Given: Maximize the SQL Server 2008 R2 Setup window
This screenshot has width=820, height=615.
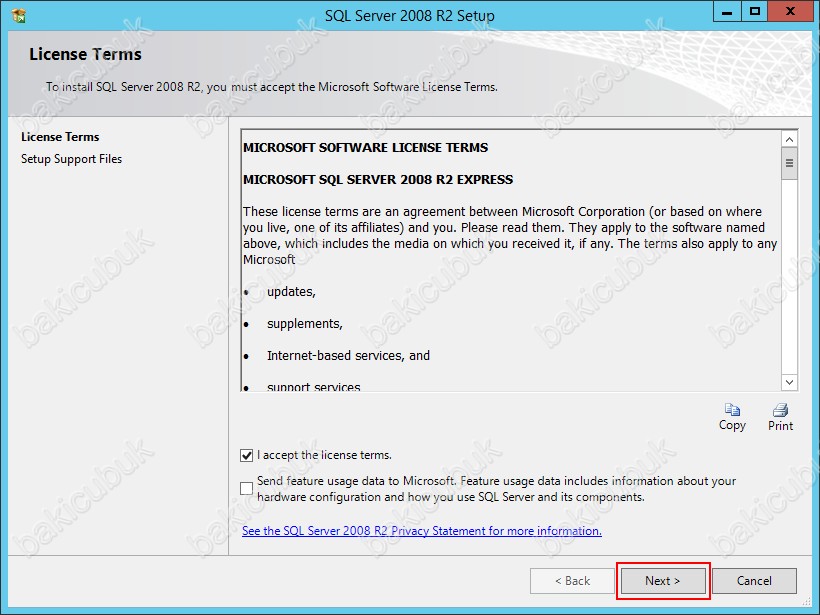Looking at the screenshot, I should pyautogui.click(x=755, y=12).
